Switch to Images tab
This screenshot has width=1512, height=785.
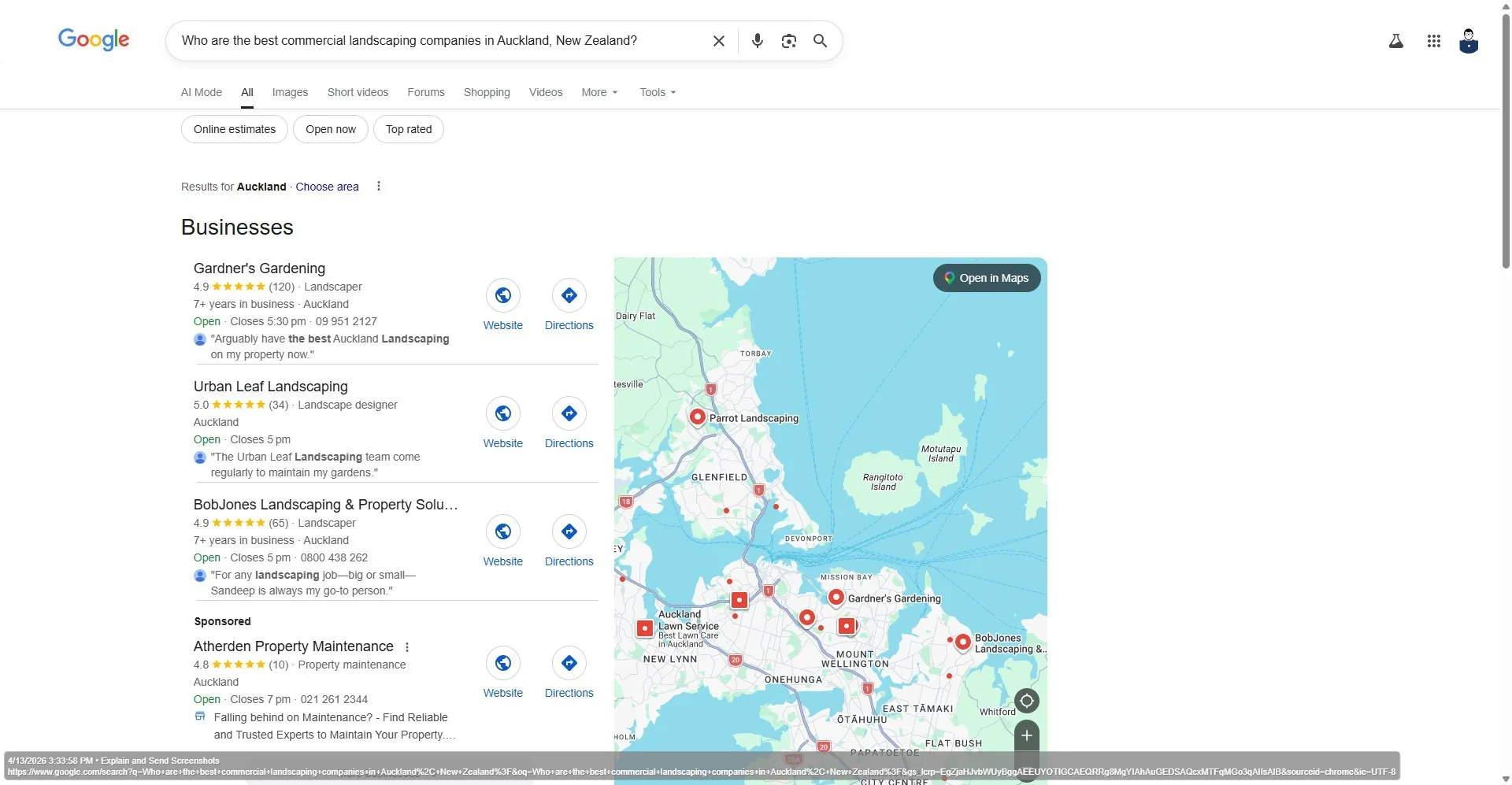coord(290,92)
